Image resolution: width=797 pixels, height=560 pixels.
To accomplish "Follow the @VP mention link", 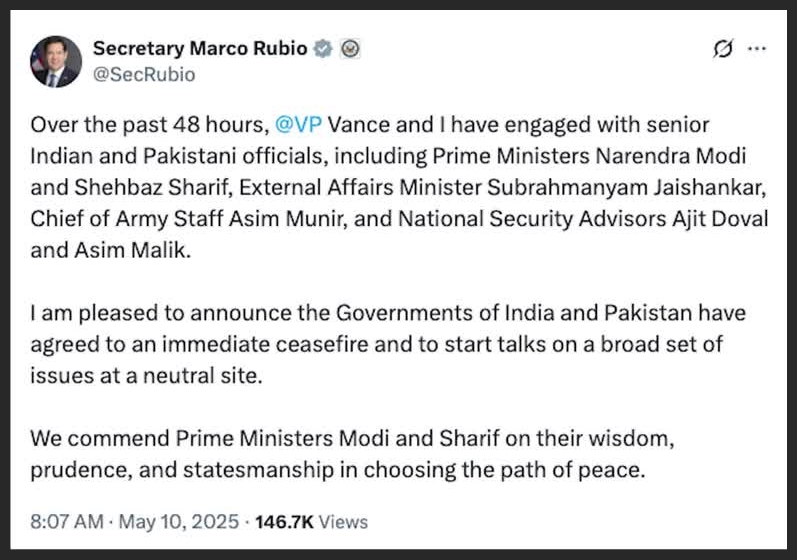I will pyautogui.click(x=297, y=126).
